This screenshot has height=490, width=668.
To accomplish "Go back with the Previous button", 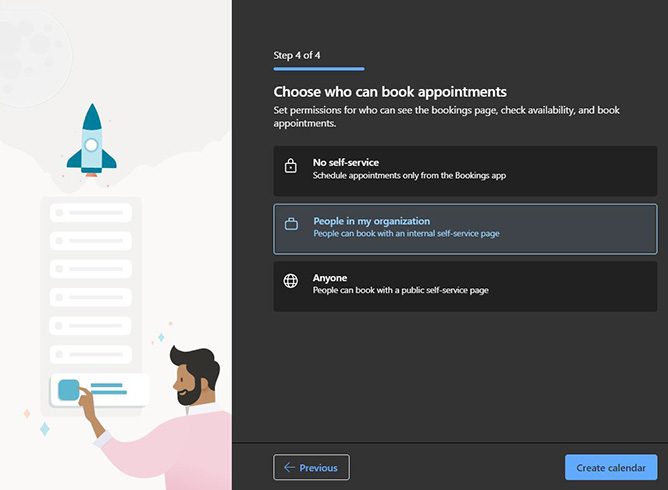I will click(x=311, y=467).
